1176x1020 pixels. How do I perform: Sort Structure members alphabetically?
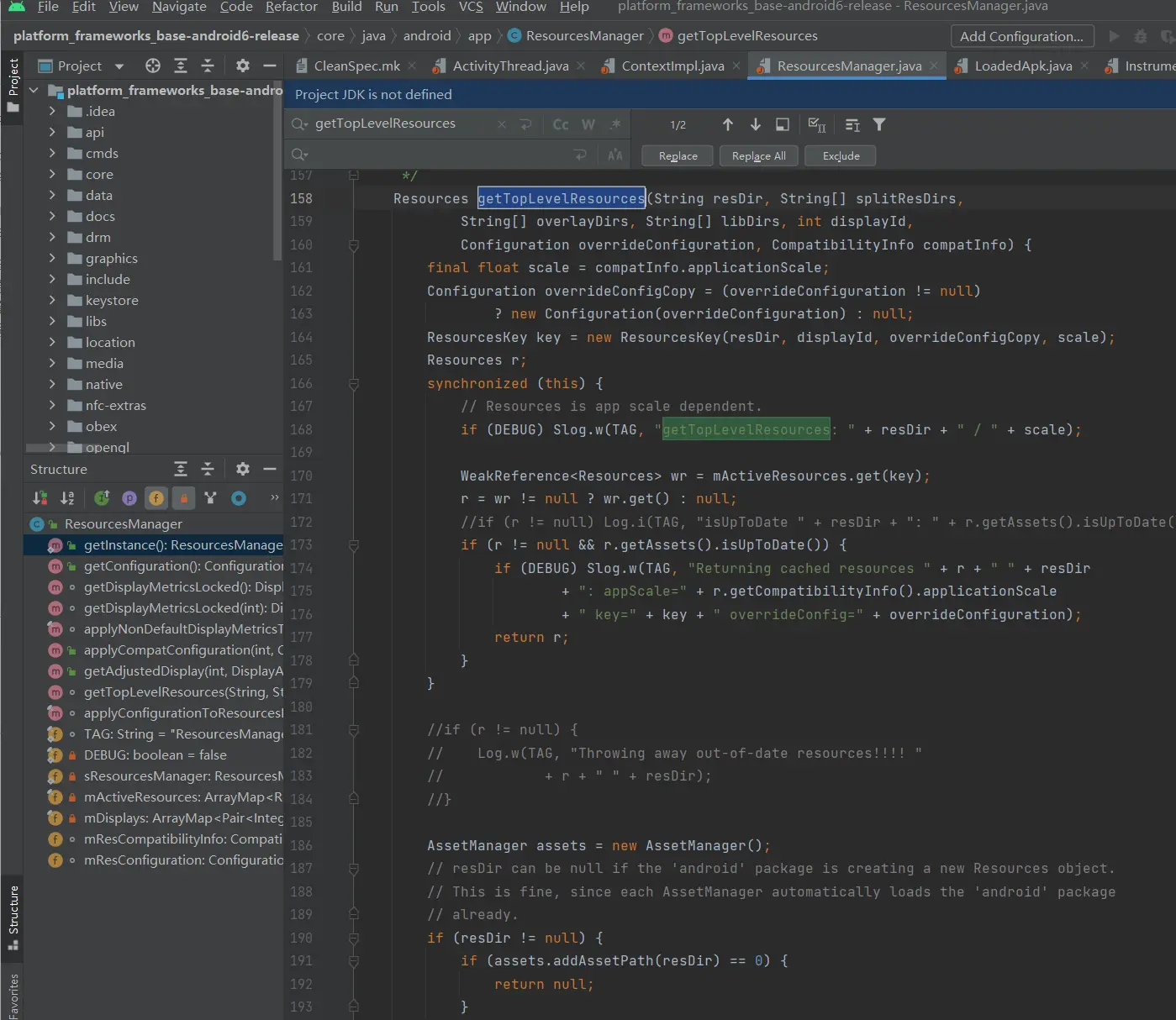click(67, 498)
